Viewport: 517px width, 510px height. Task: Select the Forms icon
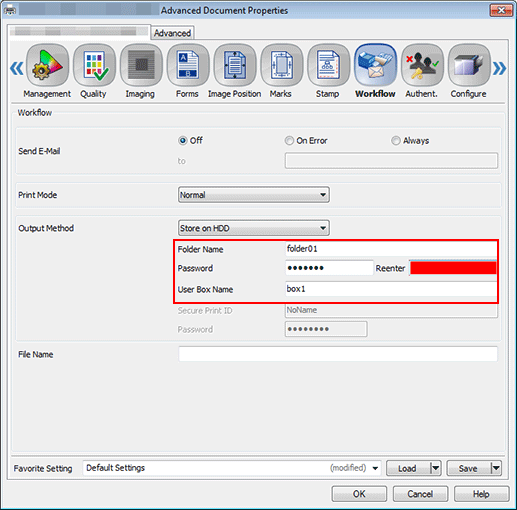[188, 65]
